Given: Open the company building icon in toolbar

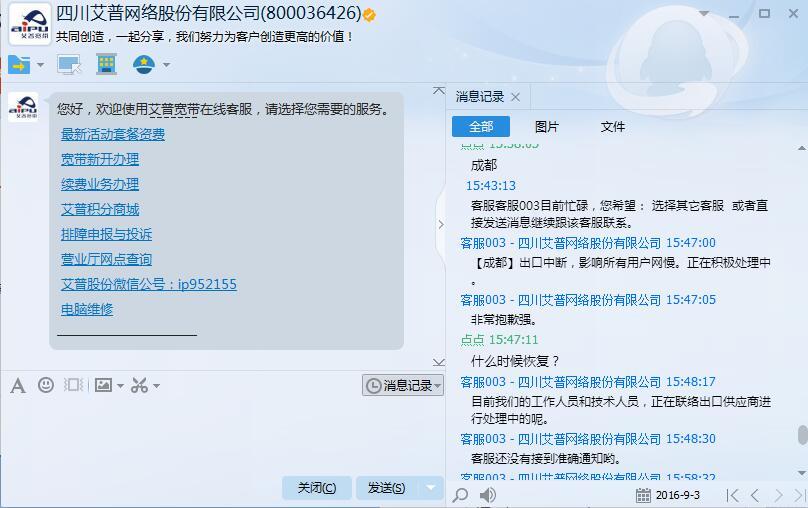Looking at the screenshot, I should pos(107,64).
